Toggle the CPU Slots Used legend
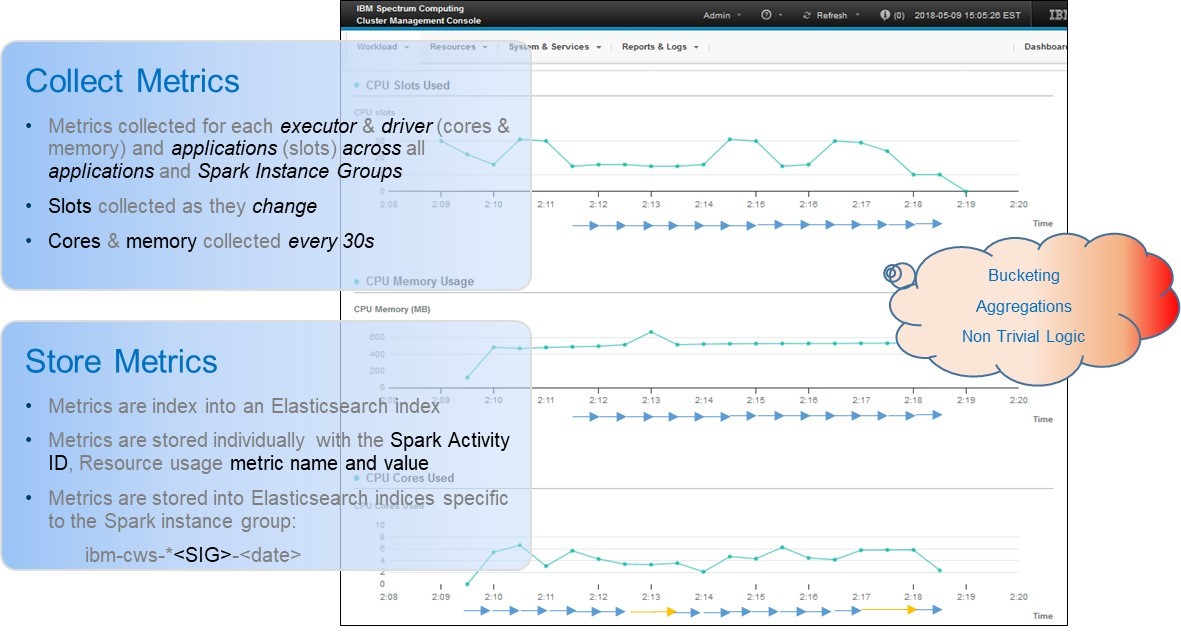Image resolution: width=1181 pixels, height=640 pixels. click(x=401, y=85)
